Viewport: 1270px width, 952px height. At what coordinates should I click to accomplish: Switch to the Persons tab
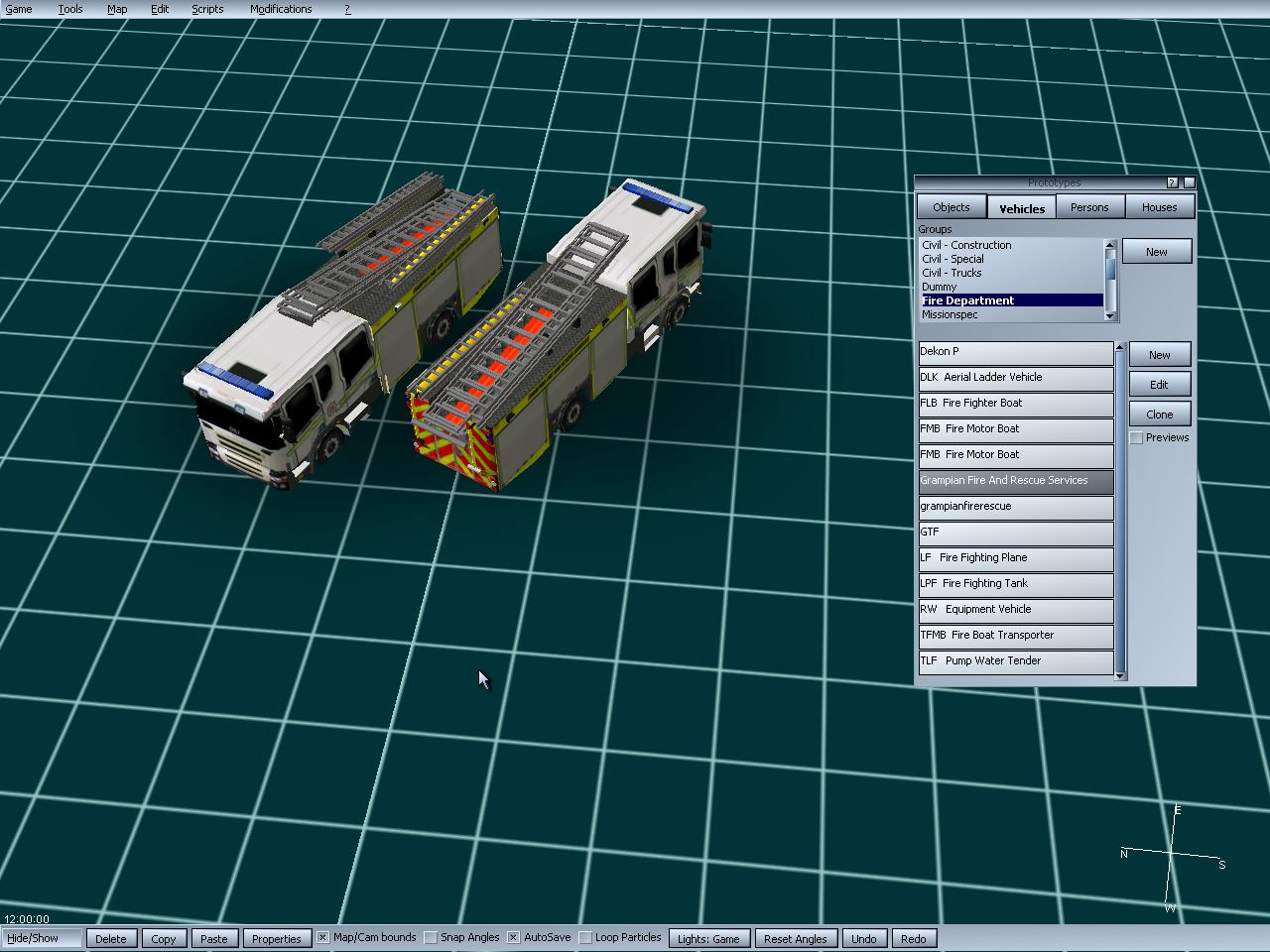pos(1089,207)
